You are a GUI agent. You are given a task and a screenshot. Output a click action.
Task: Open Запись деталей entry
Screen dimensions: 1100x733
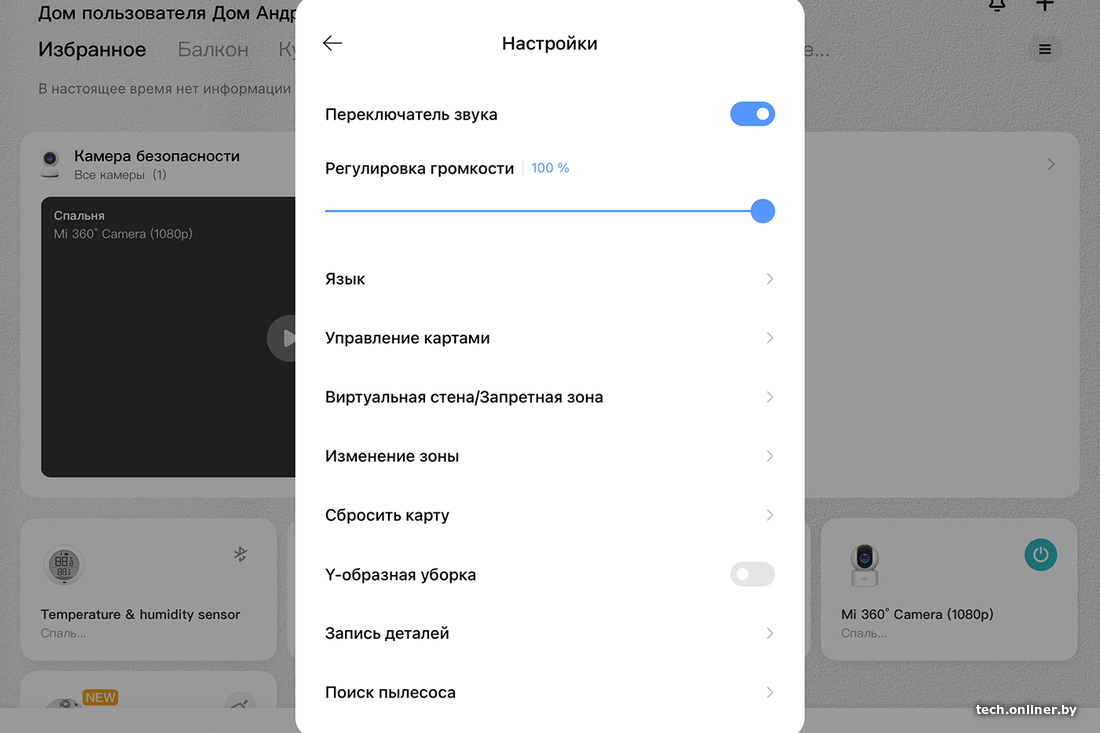click(x=549, y=633)
